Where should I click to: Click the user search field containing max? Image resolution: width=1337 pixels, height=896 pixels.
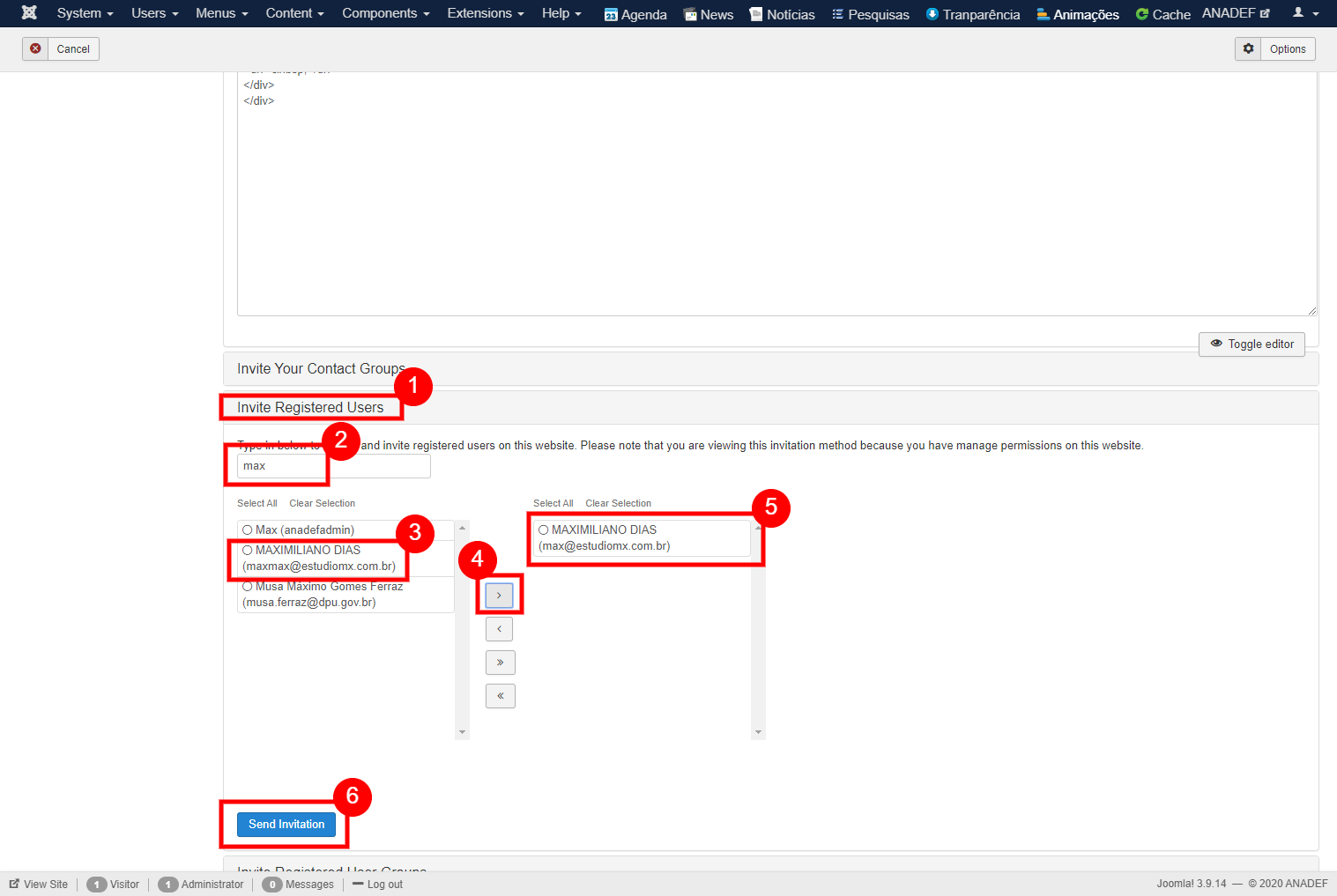click(x=333, y=466)
